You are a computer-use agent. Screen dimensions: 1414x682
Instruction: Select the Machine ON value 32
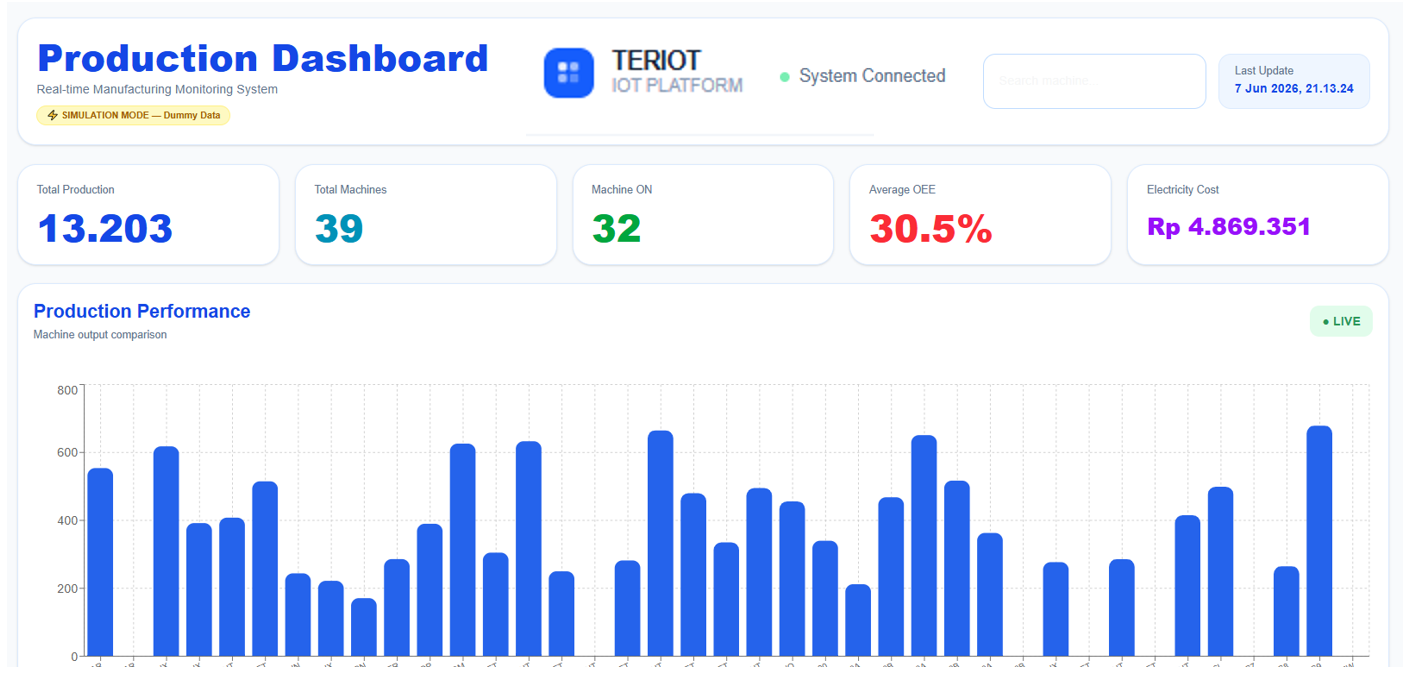point(616,229)
